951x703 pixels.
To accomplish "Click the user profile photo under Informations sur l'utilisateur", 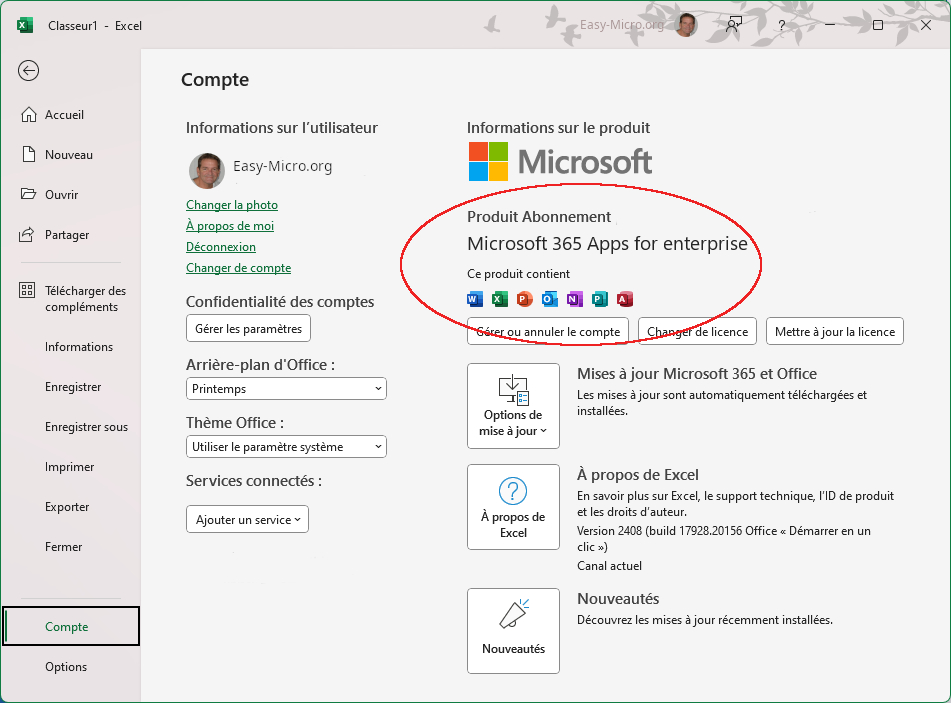I will click(x=207, y=170).
